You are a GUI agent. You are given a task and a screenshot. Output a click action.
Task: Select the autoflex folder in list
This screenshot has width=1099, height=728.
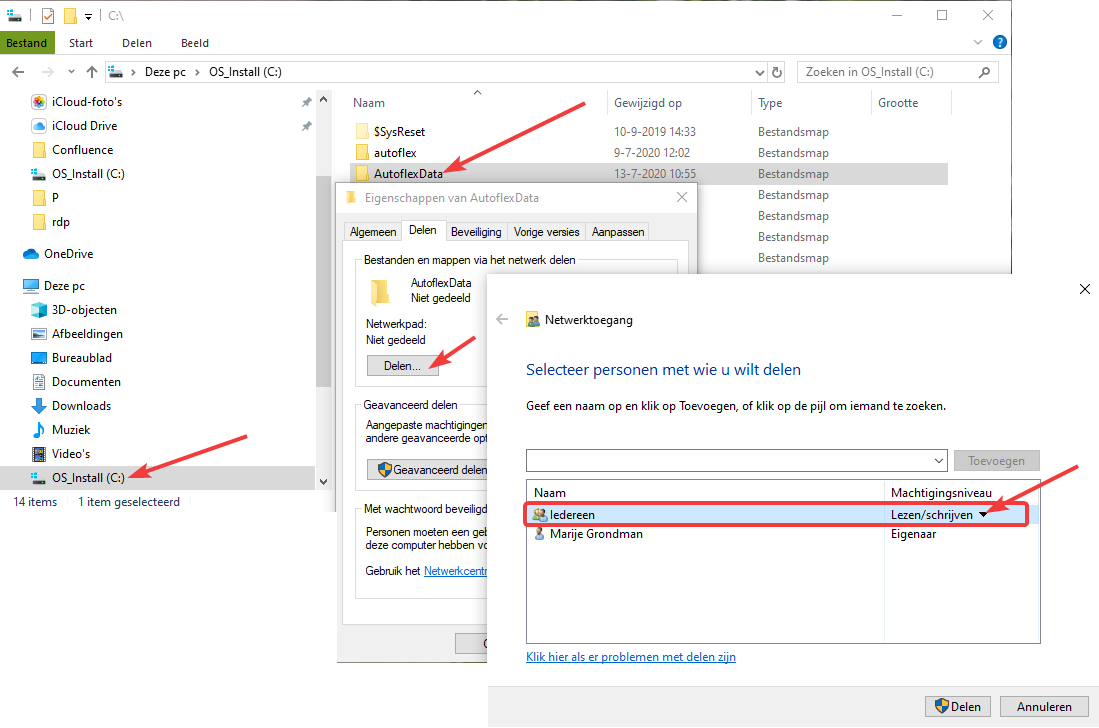pyautogui.click(x=395, y=153)
